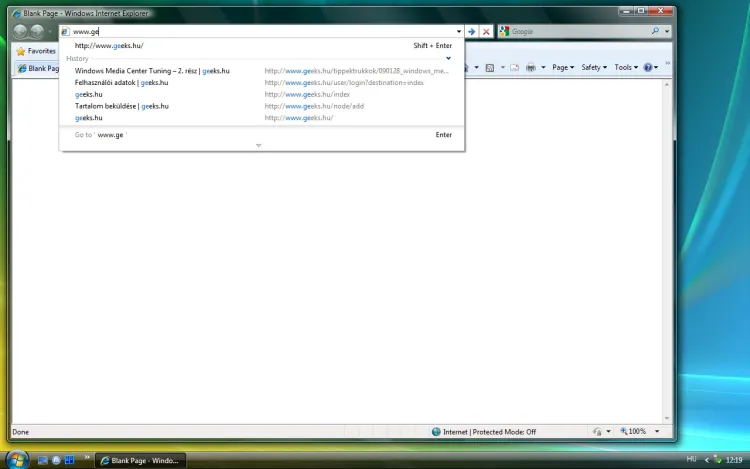The image size is (750, 469).
Task: Select 'Felhasználói adatok' history suggestion
Action: tap(121, 83)
